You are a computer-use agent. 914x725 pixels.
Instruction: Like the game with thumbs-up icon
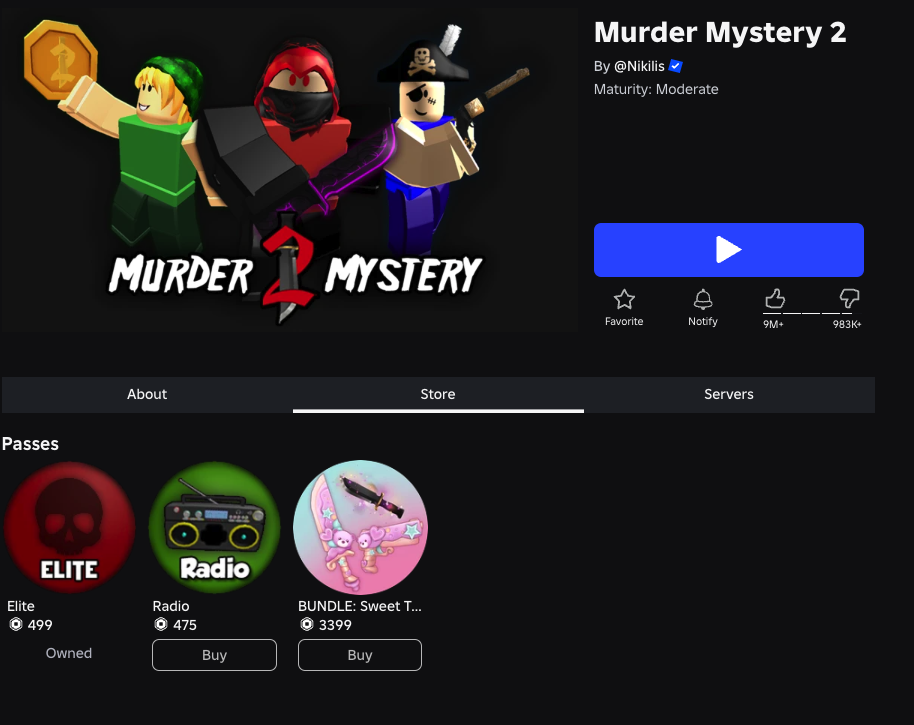[x=775, y=298]
